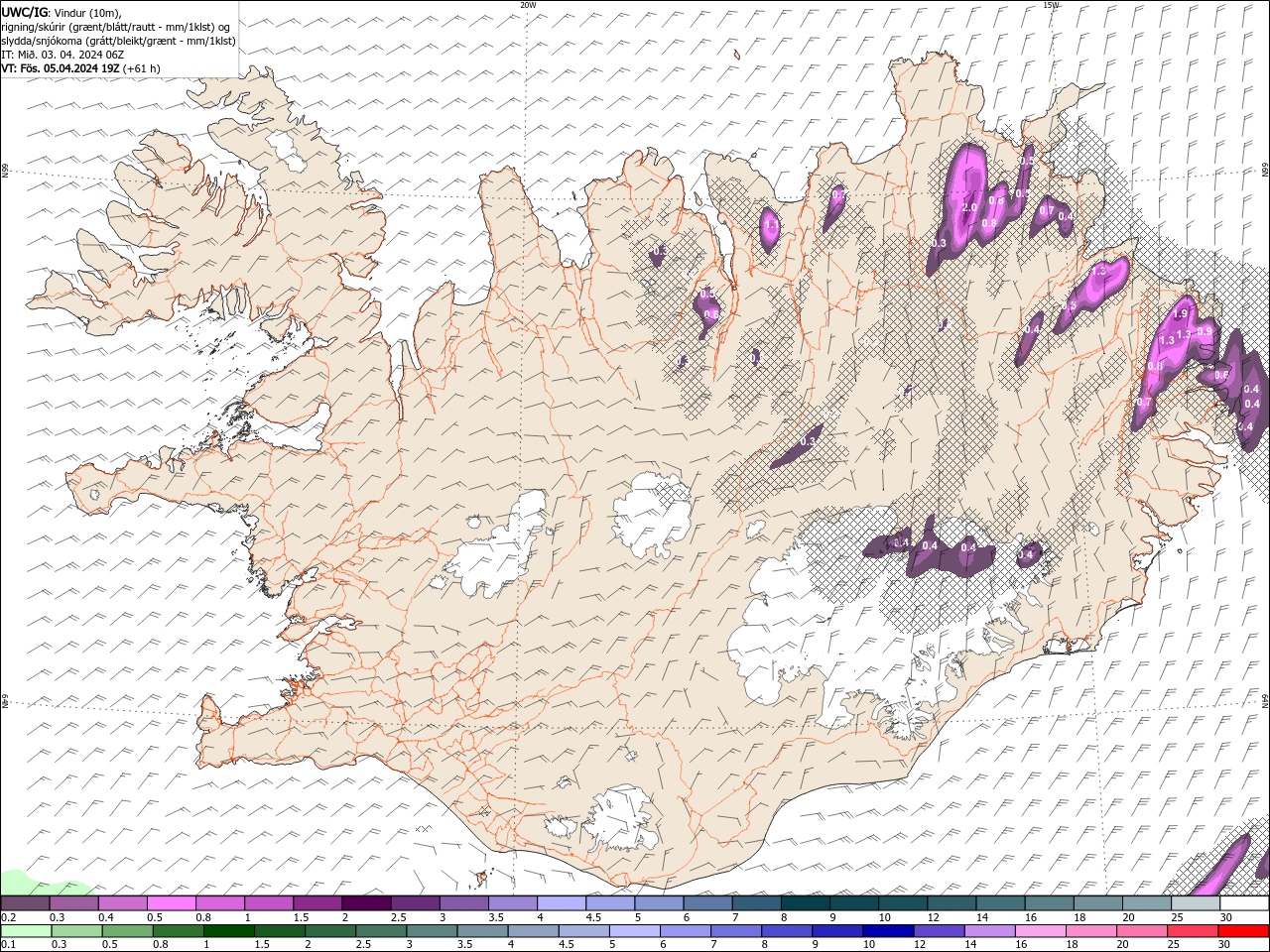
Task: Select the light pink rain-scale swatch labeled 16
Action: click(x=1040, y=931)
